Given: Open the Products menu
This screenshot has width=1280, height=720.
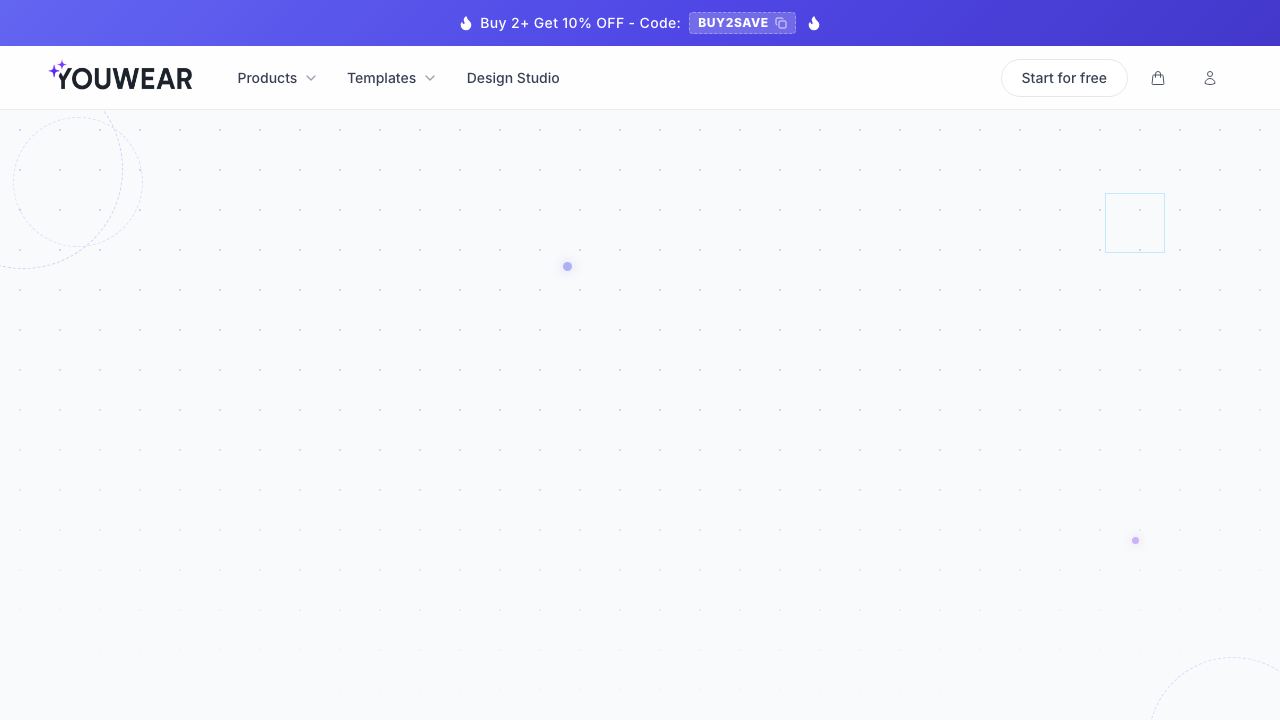Looking at the screenshot, I should [x=267, y=78].
